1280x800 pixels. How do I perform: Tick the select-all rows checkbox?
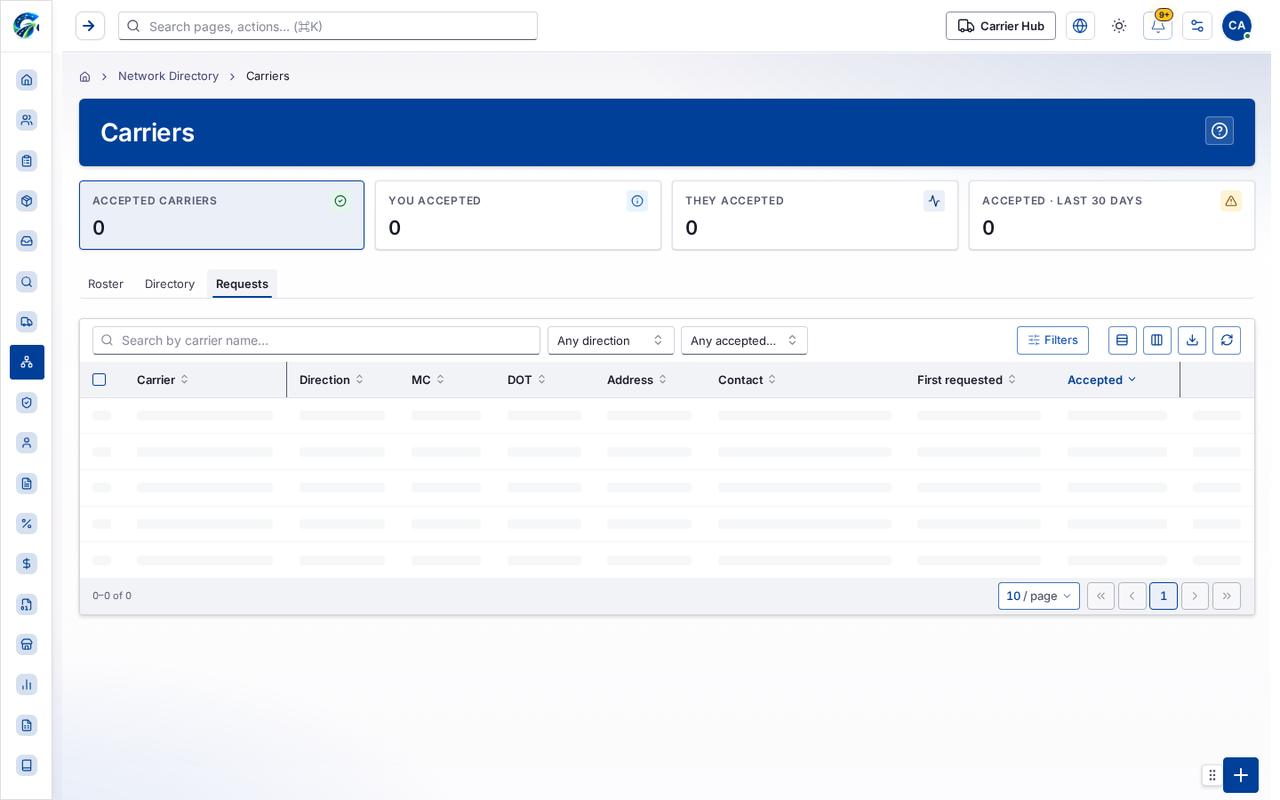click(x=99, y=380)
